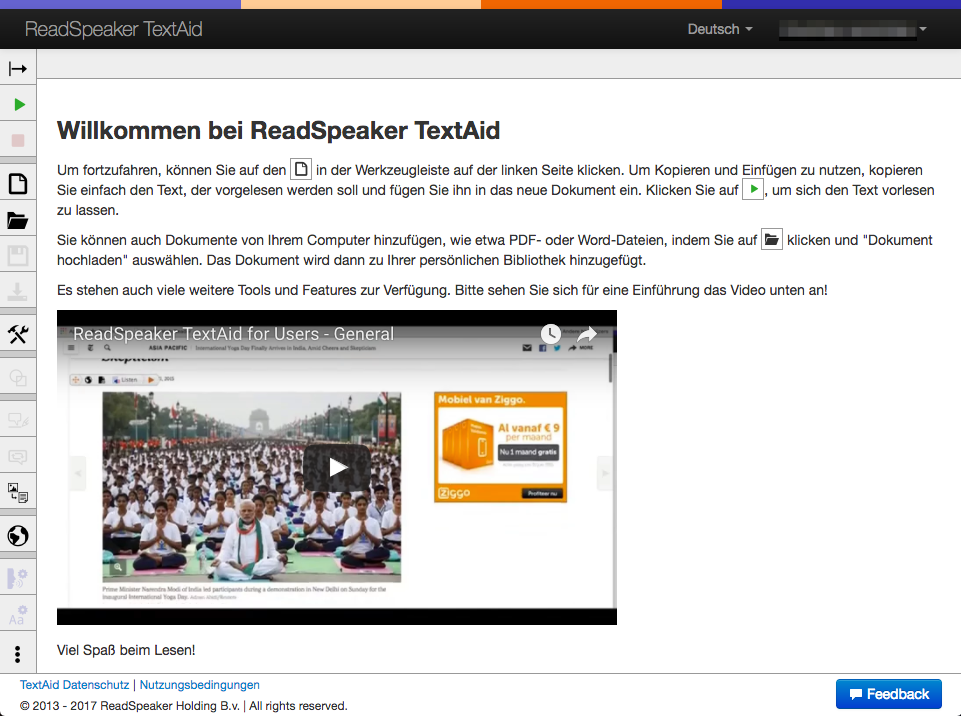Click the inline new document icon in text

301,169
